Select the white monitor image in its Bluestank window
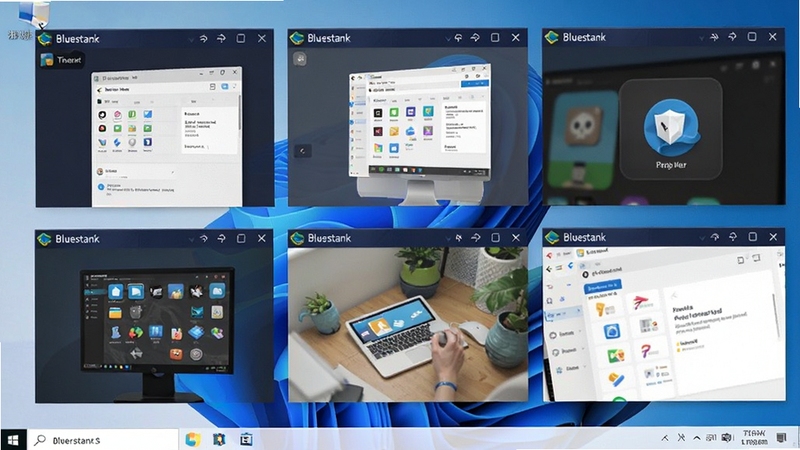Screen dimensions: 800x450 [x=419, y=134]
